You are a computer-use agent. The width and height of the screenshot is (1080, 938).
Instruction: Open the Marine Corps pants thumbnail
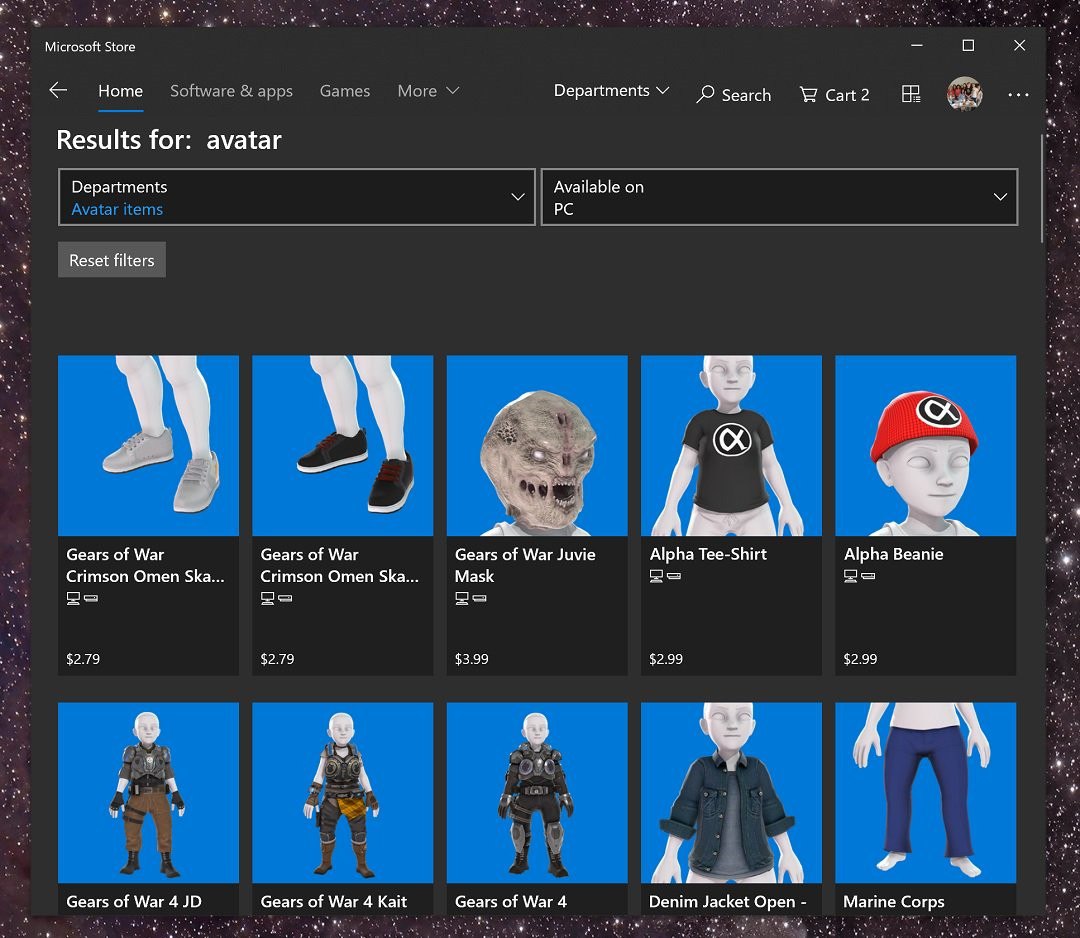(x=926, y=793)
